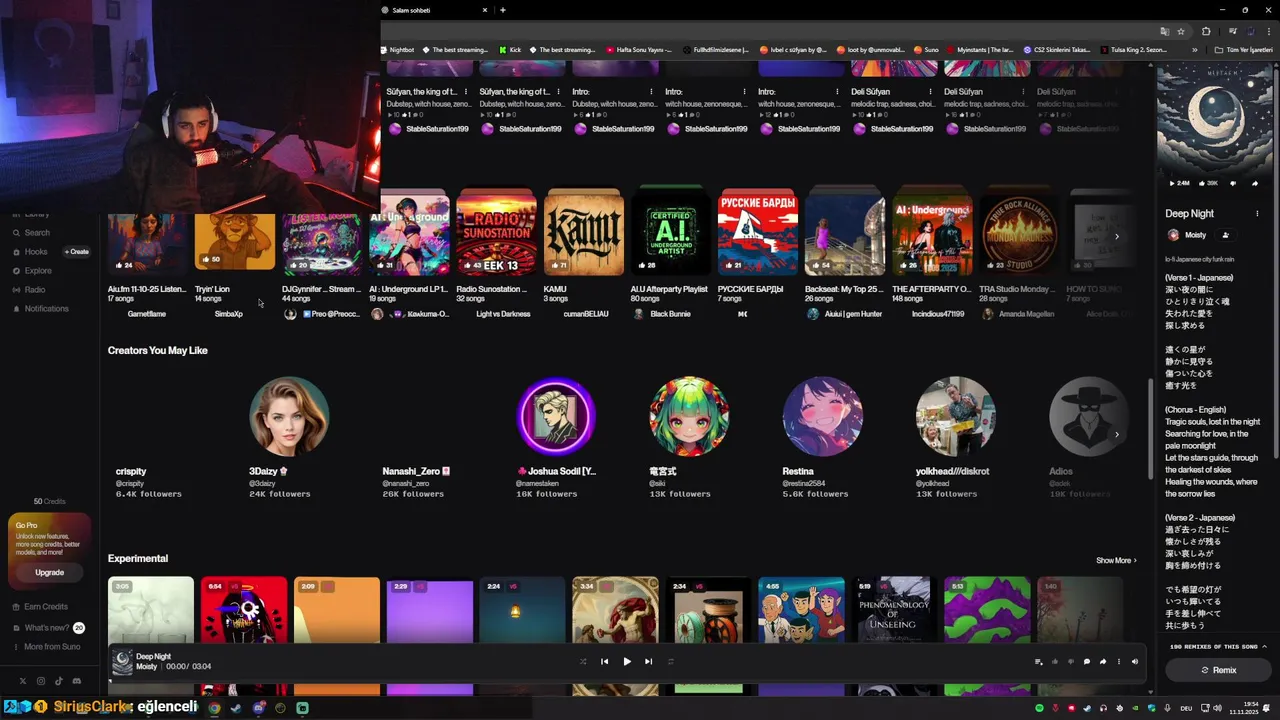Open Suno's TikTok icon
Viewport: 1280px width, 720px height.
[x=59, y=681]
